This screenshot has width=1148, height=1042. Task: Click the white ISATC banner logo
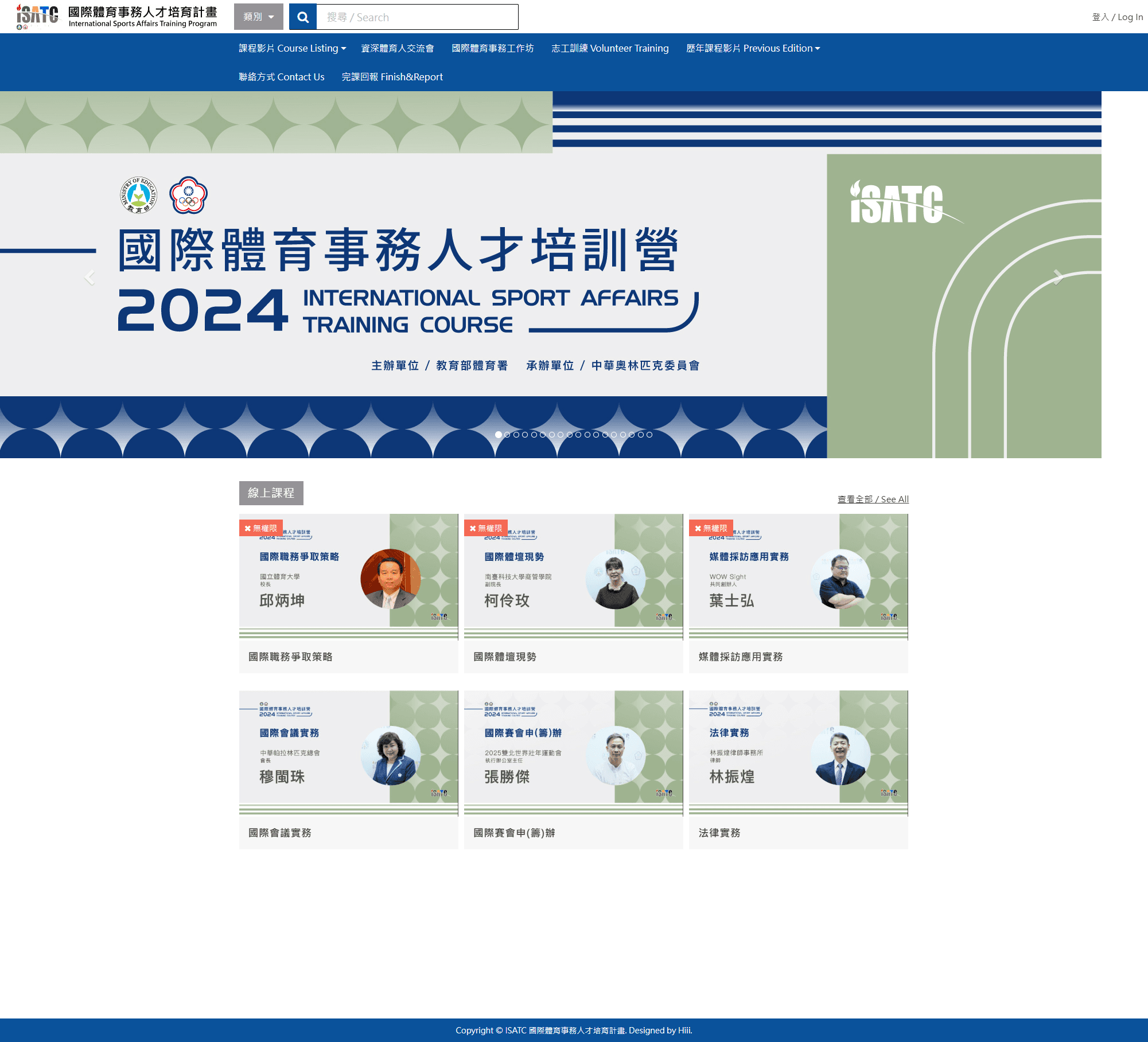coord(897,204)
